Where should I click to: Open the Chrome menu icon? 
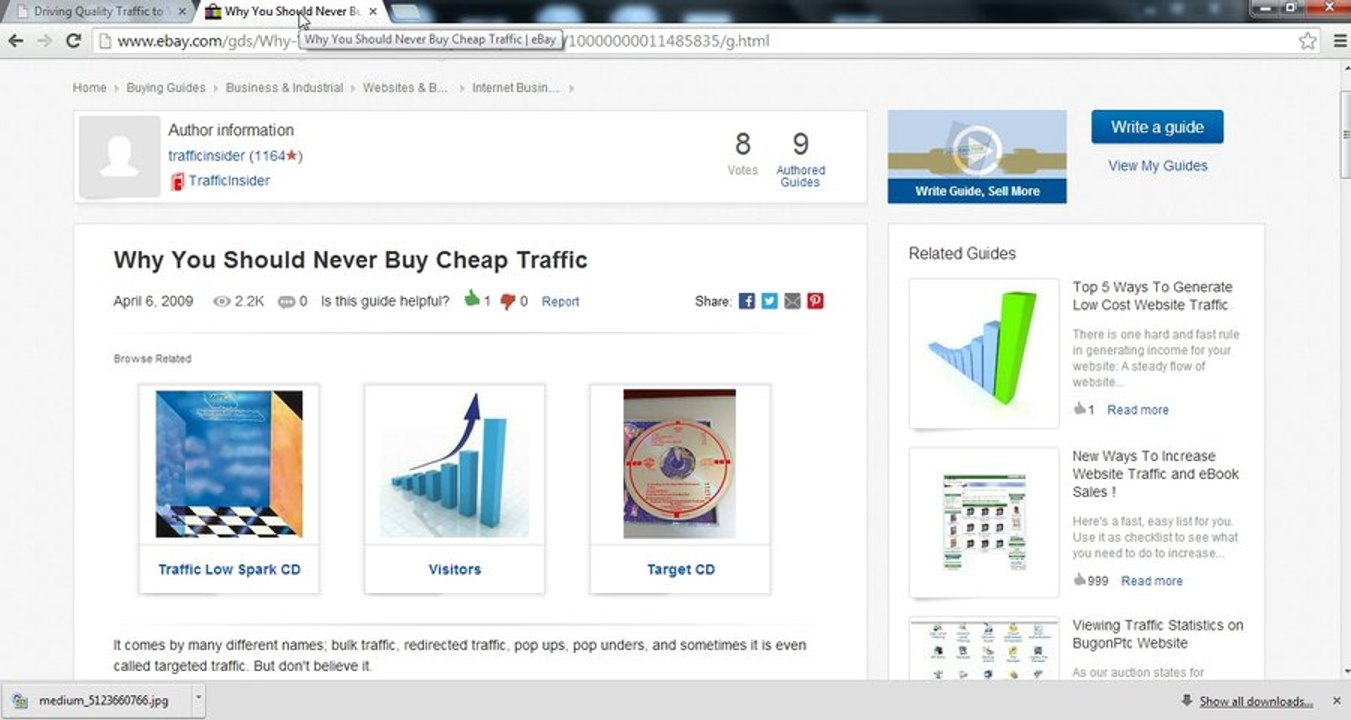(1340, 41)
